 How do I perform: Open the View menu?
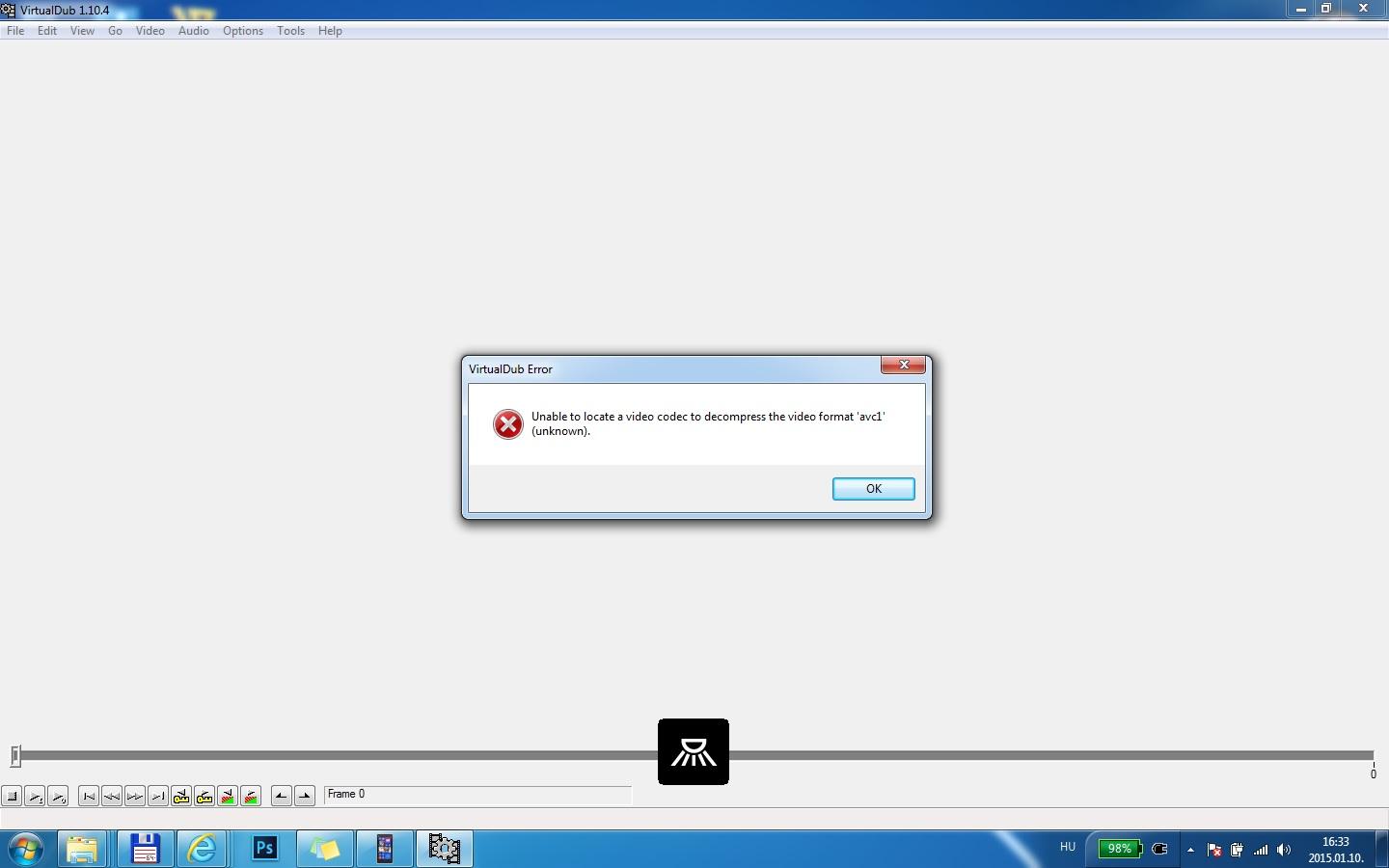82,31
